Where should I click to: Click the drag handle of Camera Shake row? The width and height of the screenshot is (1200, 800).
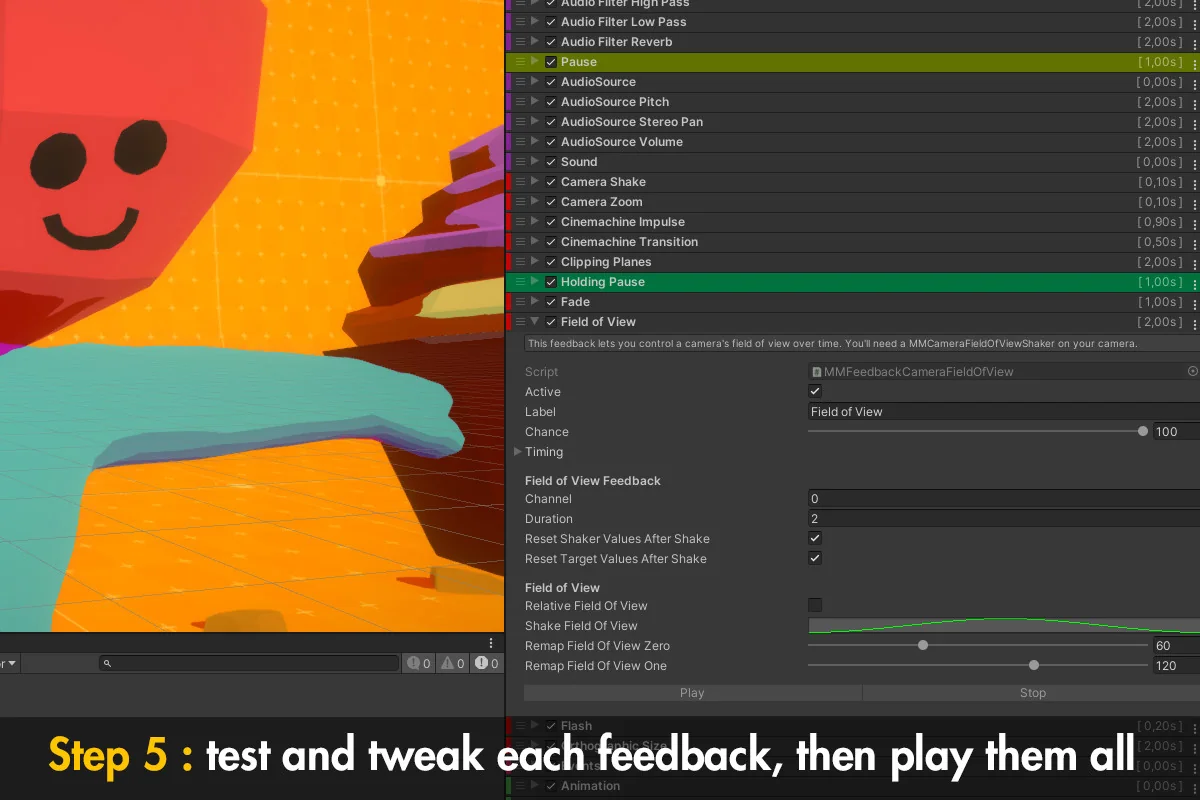click(520, 182)
